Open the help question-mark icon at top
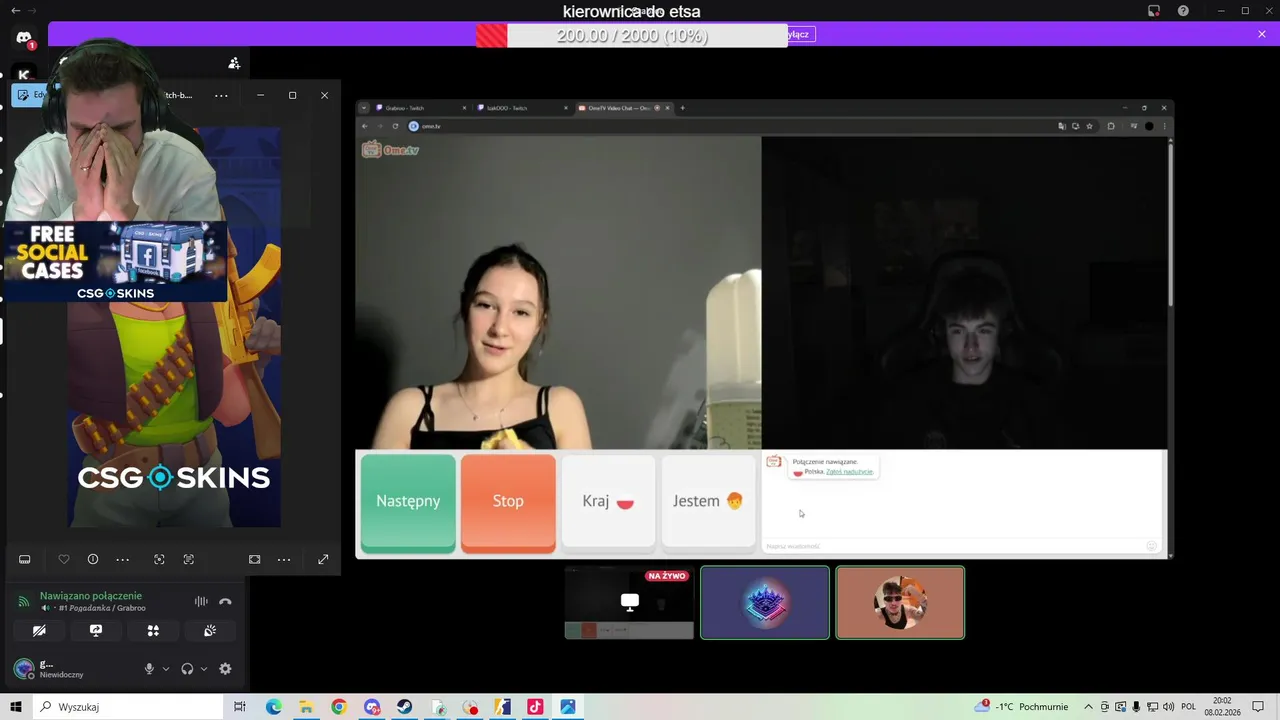Screen dimensions: 1280x720 pos(1183,11)
